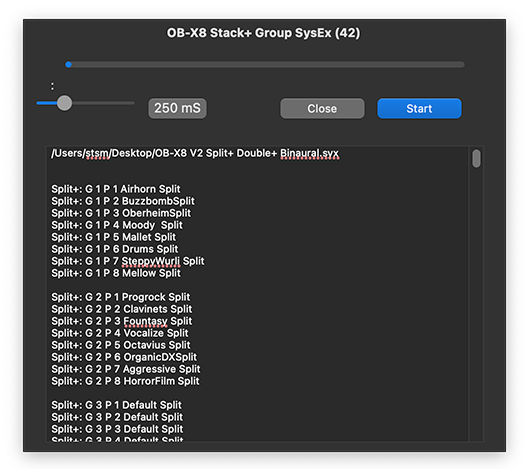The image size is (528, 469).
Task: Adjust the delay slider knob
Action: click(64, 103)
